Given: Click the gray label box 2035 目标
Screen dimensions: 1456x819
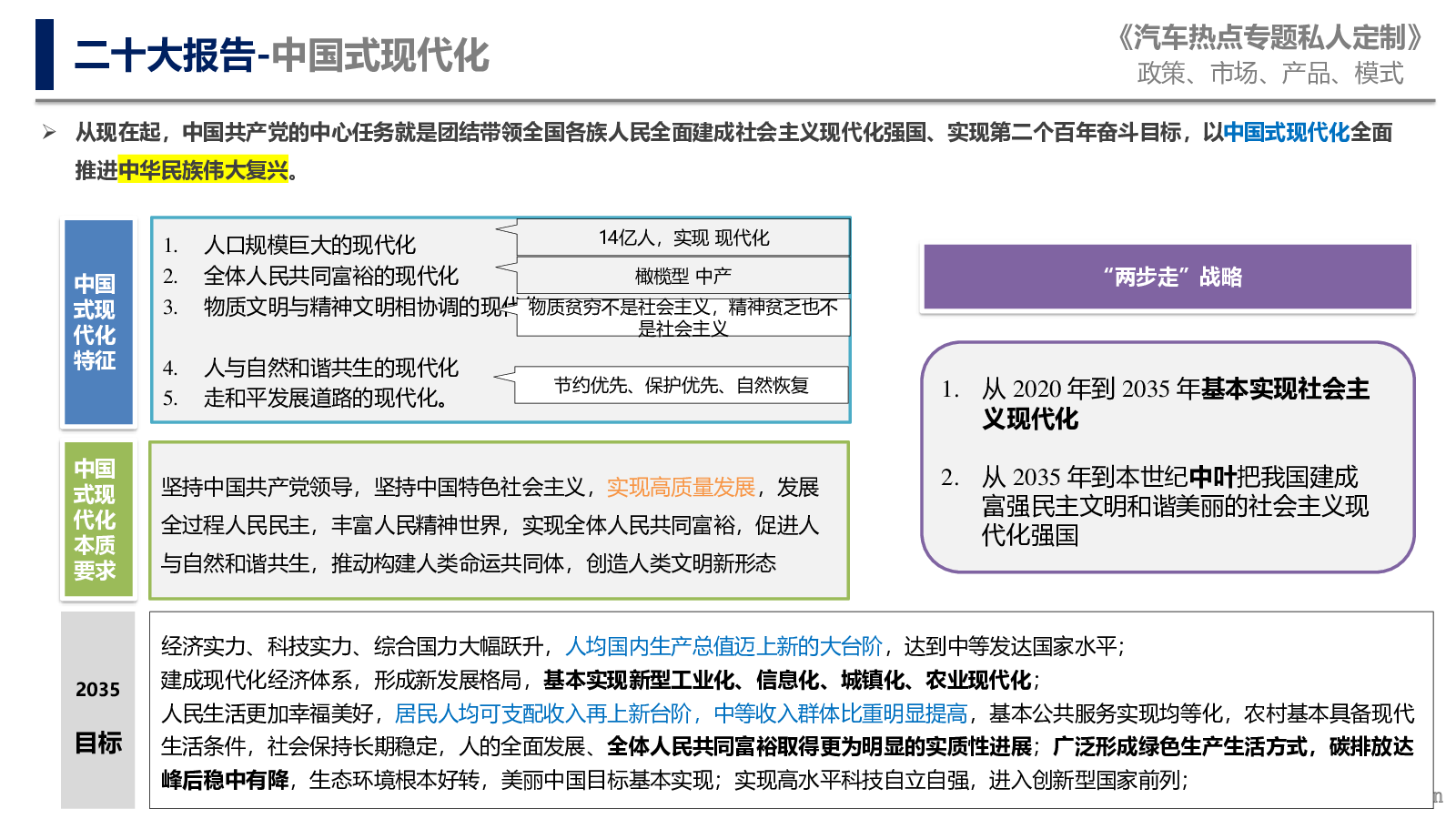Looking at the screenshot, I should pyautogui.click(x=97, y=710).
